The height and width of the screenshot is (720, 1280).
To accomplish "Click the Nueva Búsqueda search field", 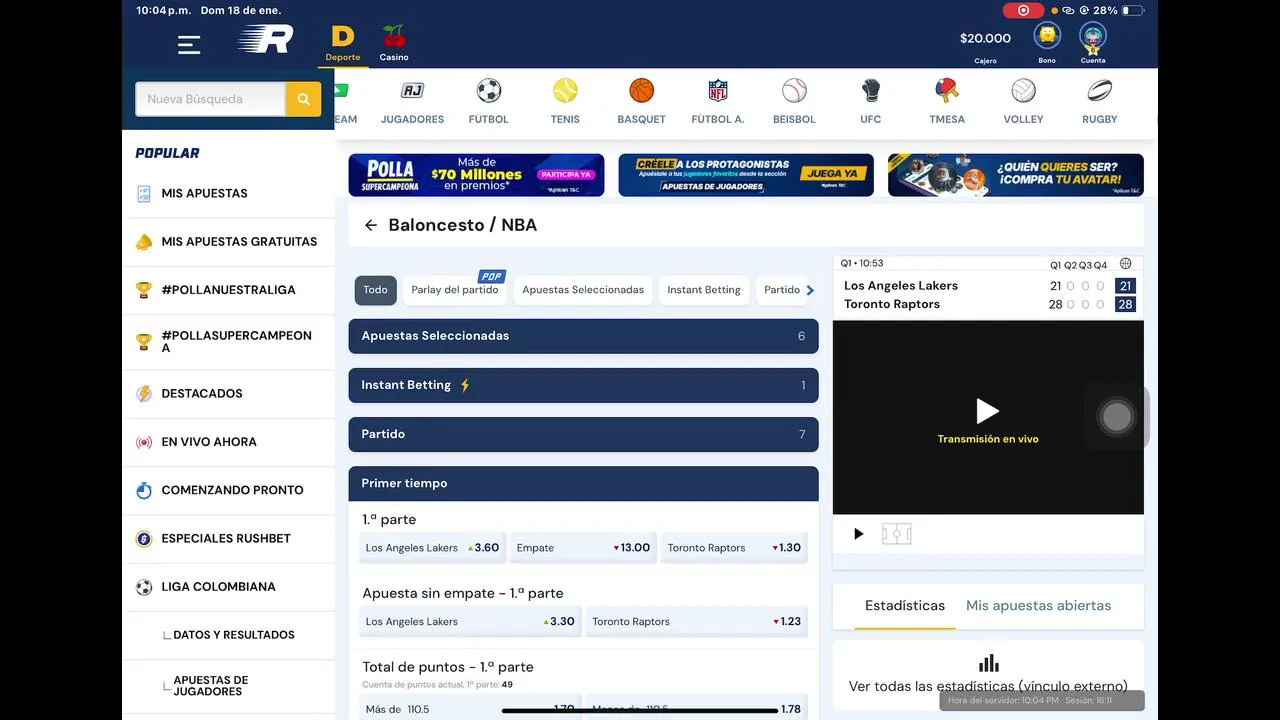I will click(x=210, y=99).
